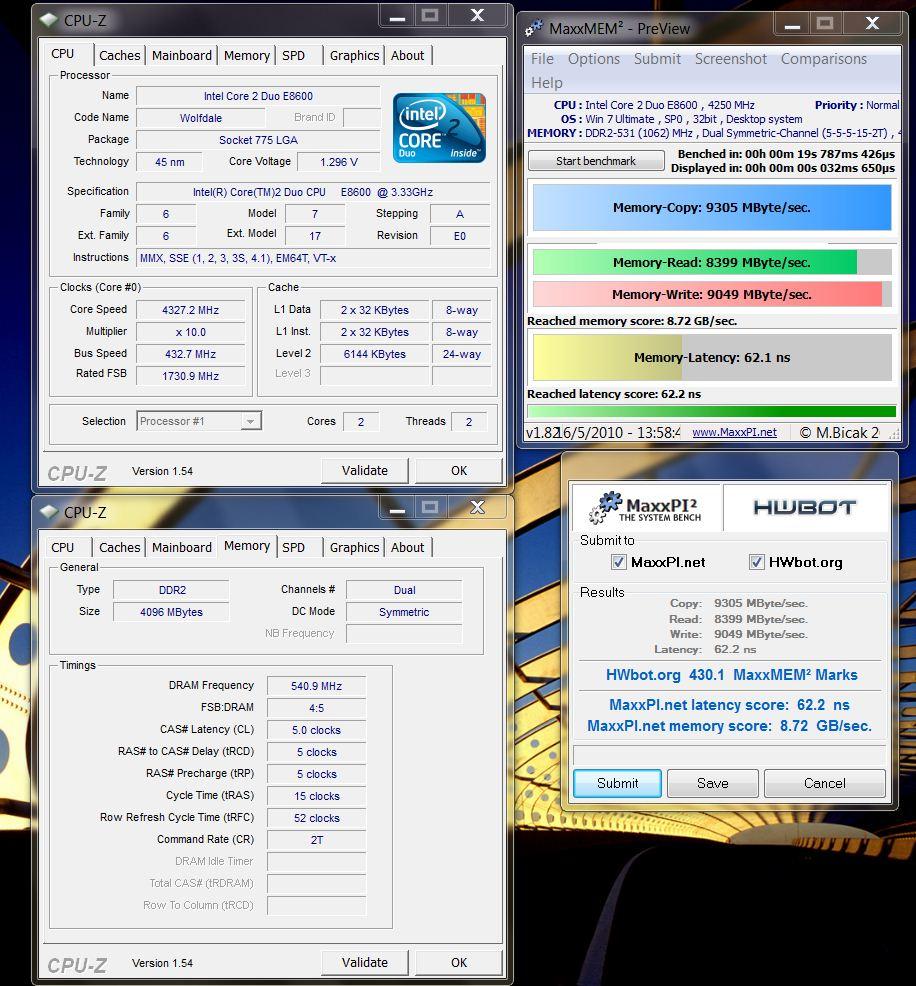Screen dimensions: 916x986
Task: Open Mainboard tab in top CPU-Z window
Action: pyautogui.click(x=182, y=55)
